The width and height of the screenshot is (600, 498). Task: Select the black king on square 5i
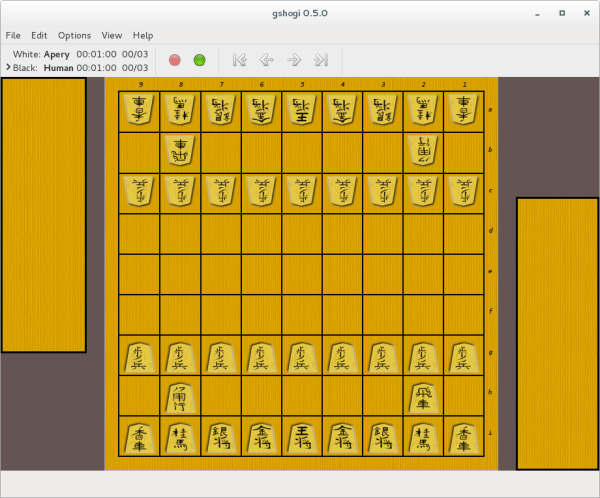pyautogui.click(x=302, y=437)
